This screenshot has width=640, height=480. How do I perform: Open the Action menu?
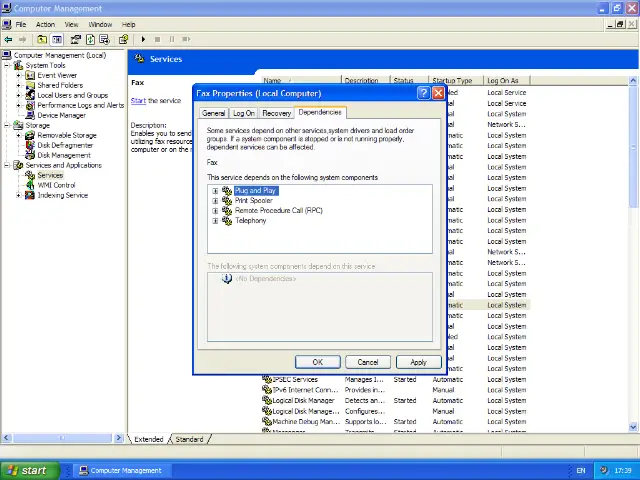(x=45, y=24)
